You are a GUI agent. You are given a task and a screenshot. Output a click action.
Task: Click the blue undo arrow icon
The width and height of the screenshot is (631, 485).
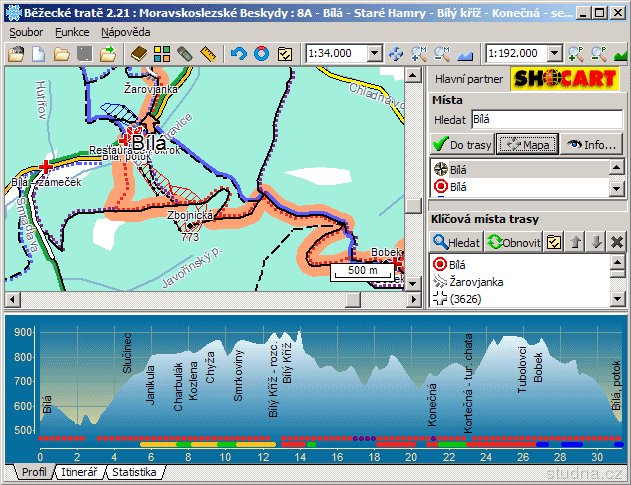tap(238, 54)
